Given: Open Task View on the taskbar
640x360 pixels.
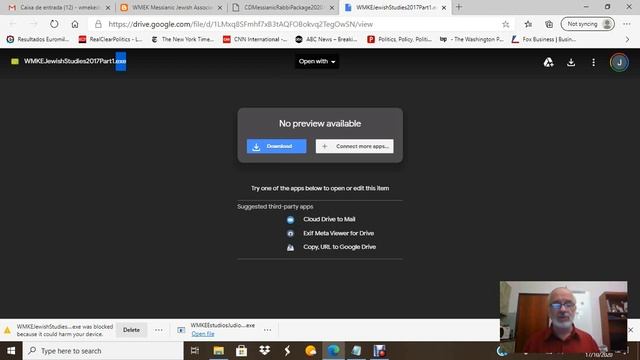Looking at the screenshot, I should [x=195, y=351].
